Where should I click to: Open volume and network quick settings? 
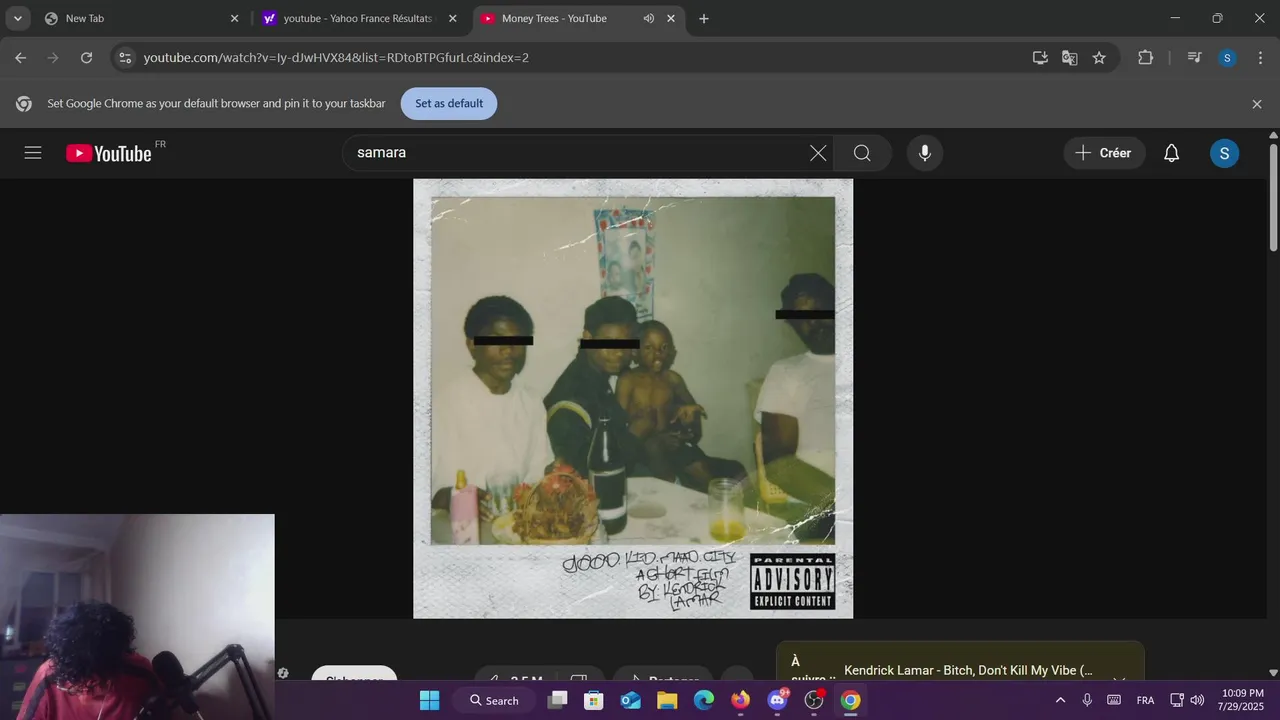tap(1187, 700)
